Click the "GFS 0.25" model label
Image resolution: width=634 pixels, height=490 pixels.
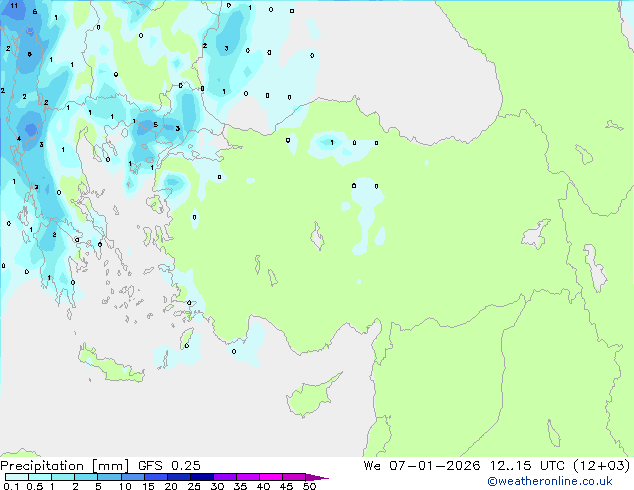pos(169,466)
